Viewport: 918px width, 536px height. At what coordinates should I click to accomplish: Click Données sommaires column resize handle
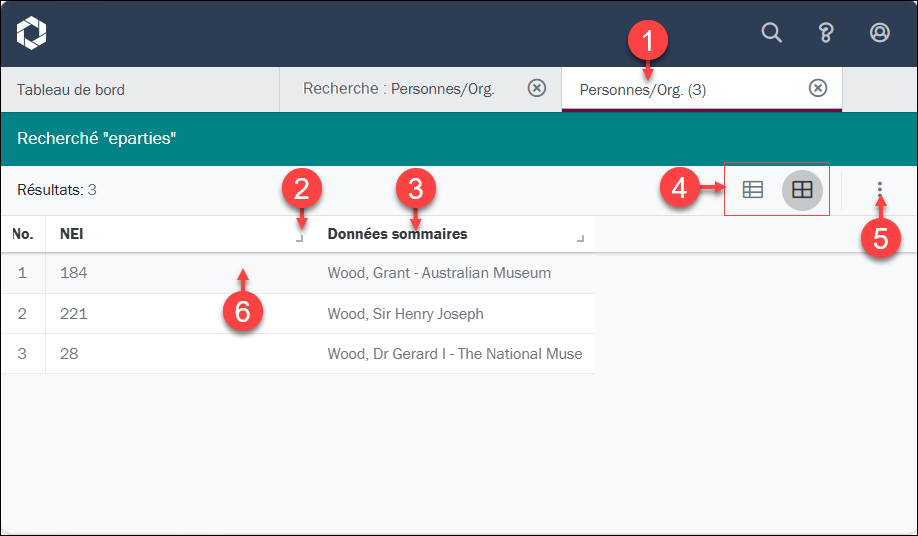(580, 238)
